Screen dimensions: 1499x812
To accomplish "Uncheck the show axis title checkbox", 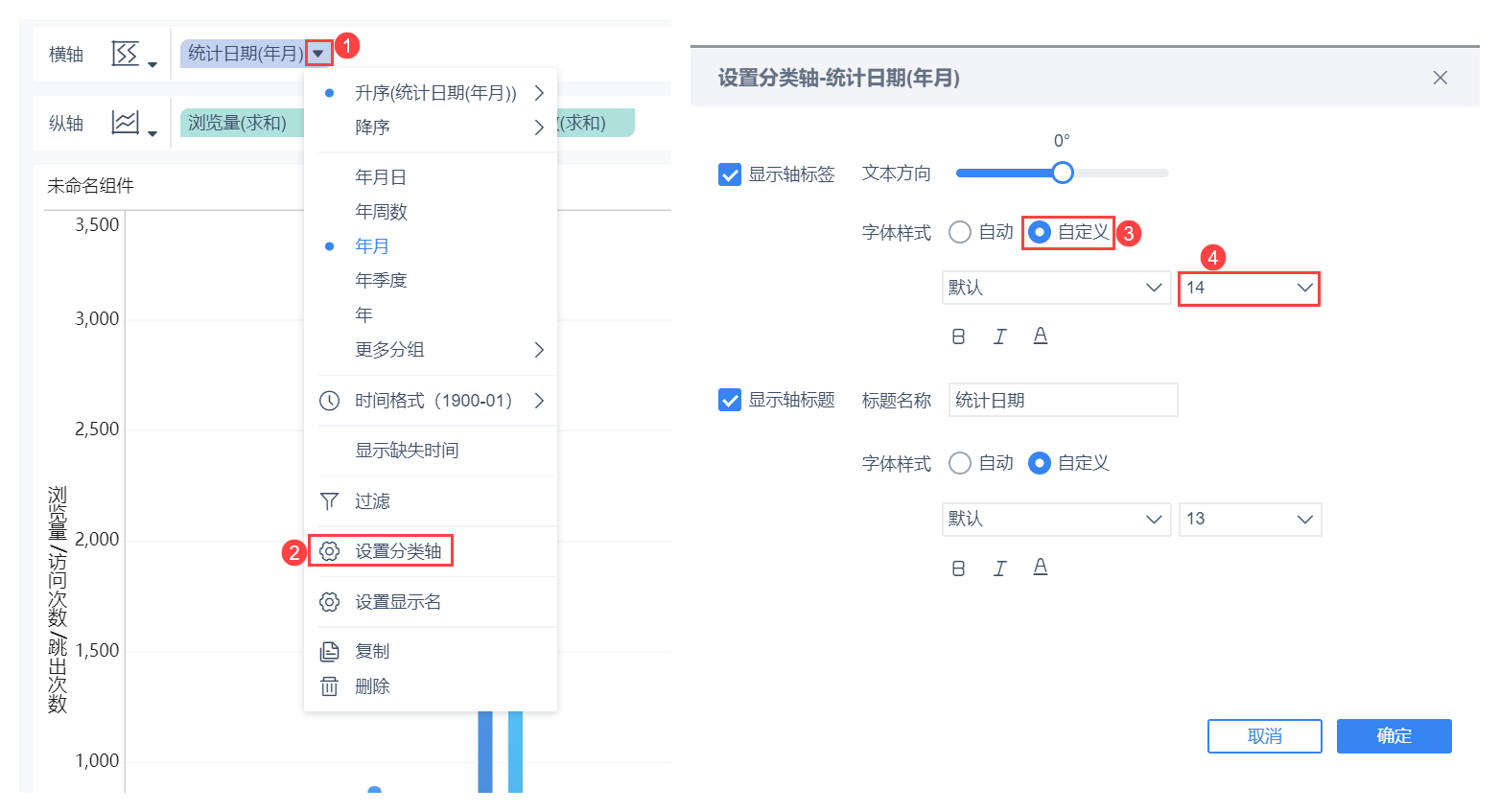I will pyautogui.click(x=730, y=400).
